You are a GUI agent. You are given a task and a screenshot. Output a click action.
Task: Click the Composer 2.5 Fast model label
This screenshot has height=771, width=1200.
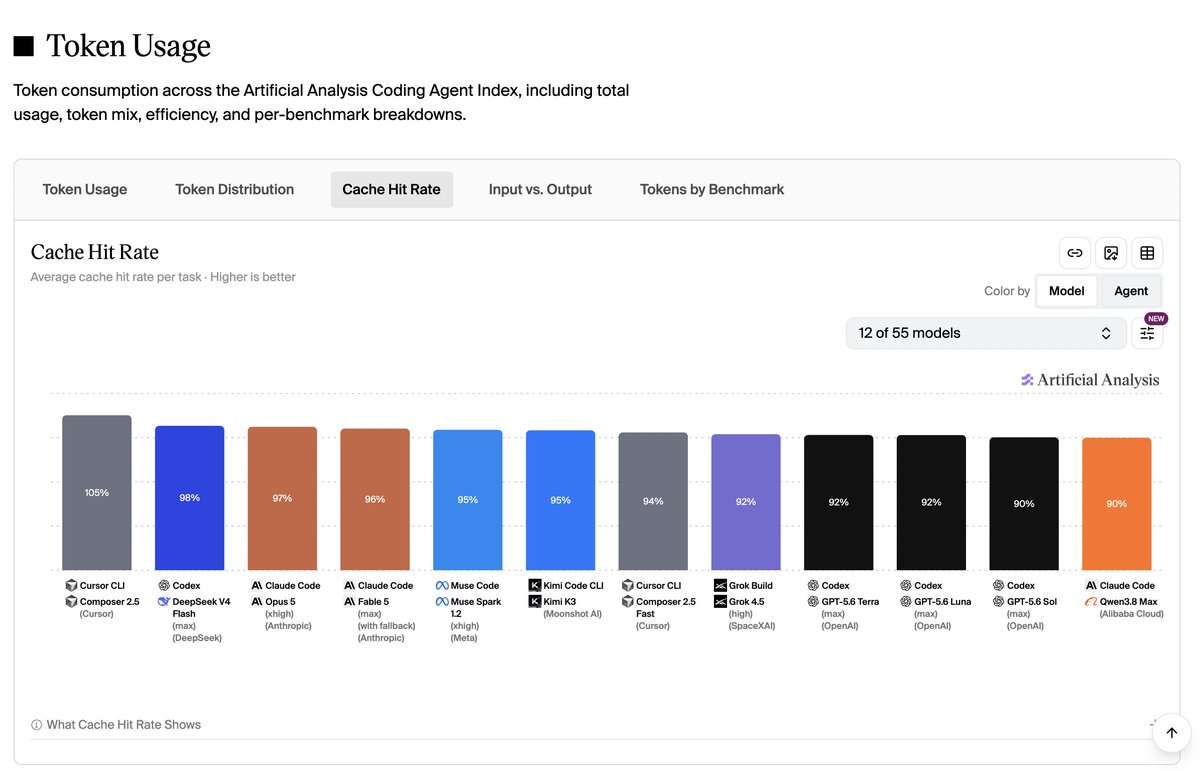[x=666, y=608]
